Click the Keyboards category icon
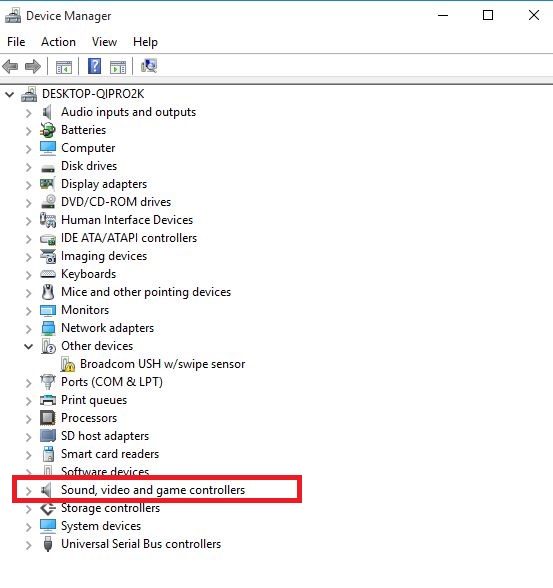The width and height of the screenshot is (553, 588). click(x=48, y=274)
